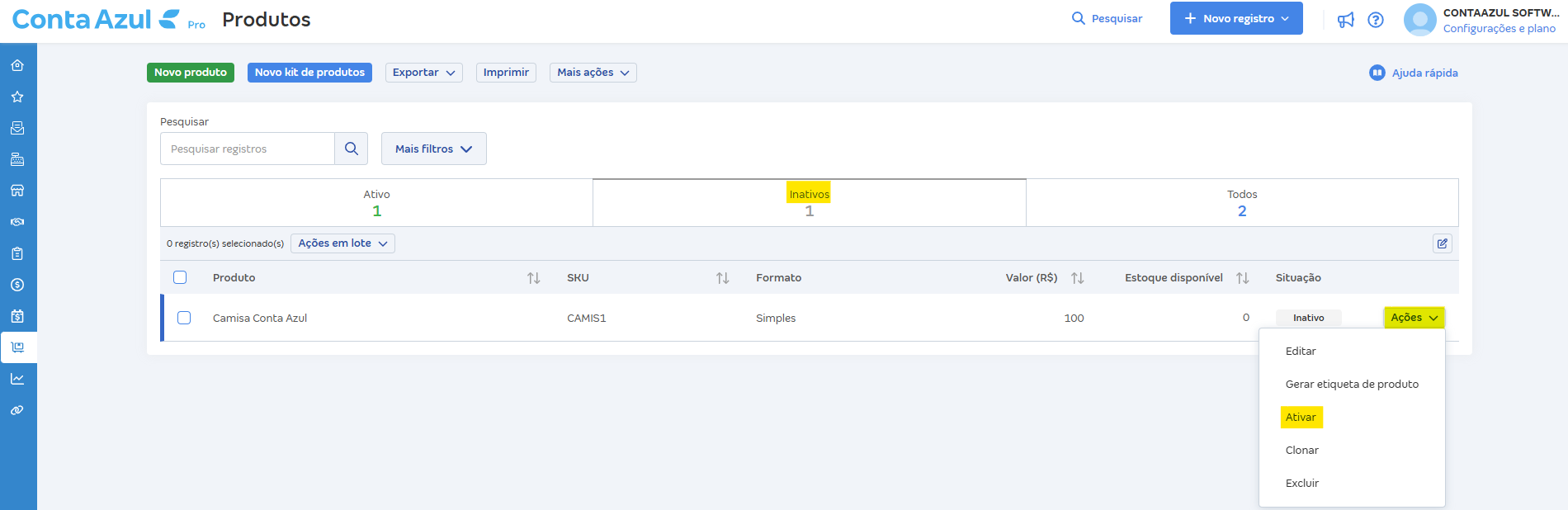
Task: Open the Ajuda rápida link
Action: (1414, 73)
